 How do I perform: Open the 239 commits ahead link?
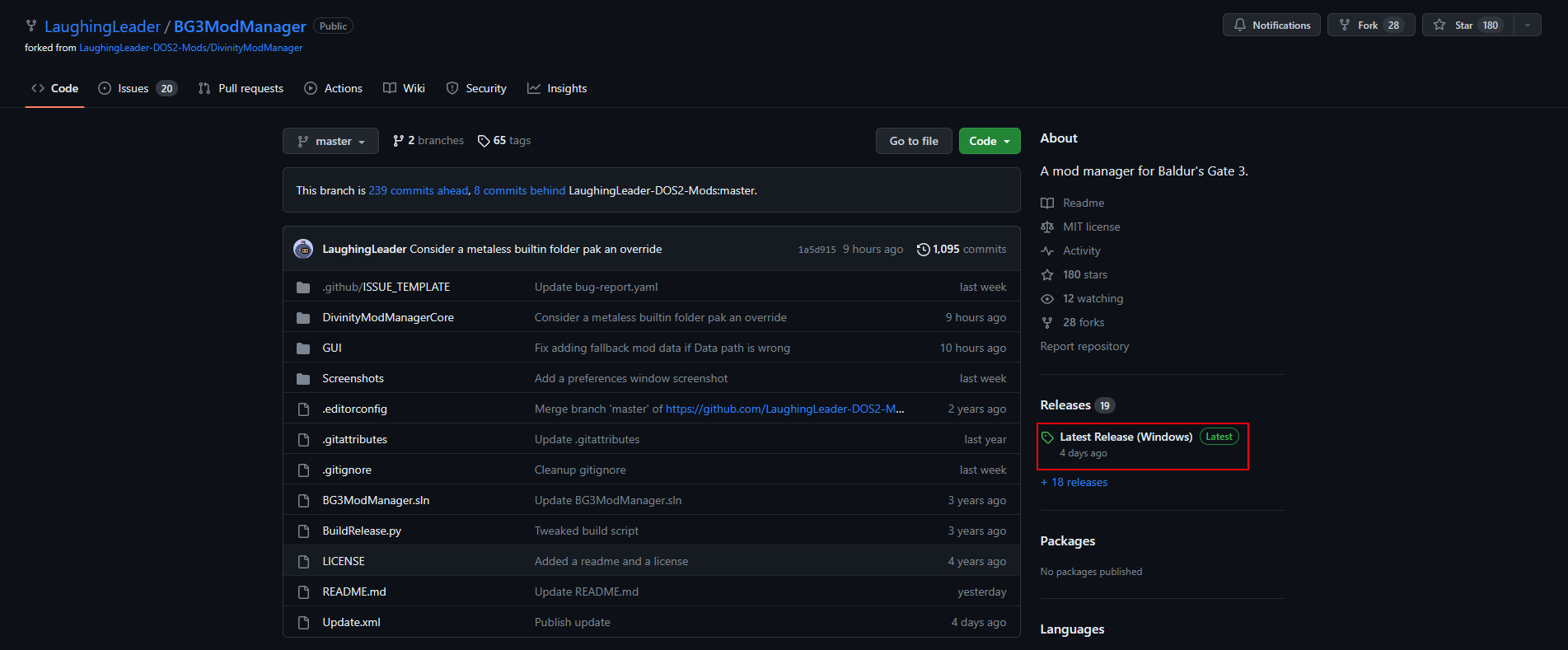418,190
